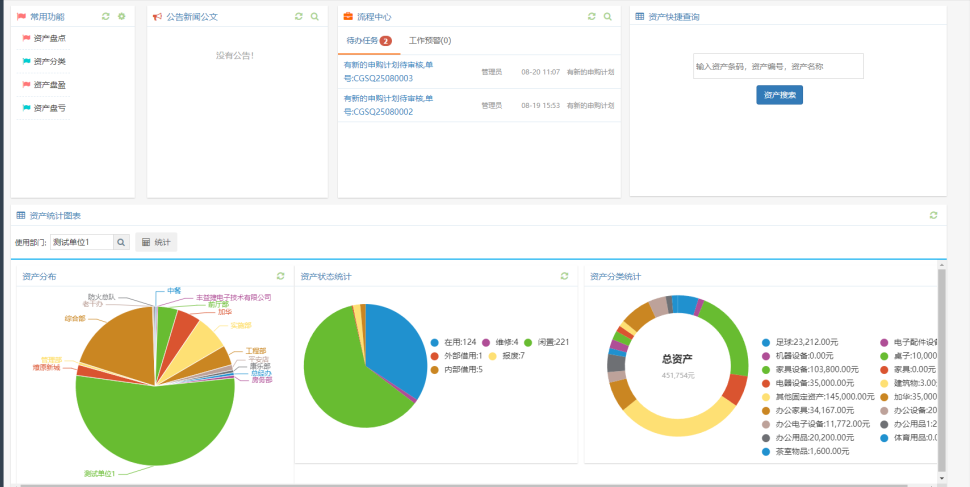
Task: Click the 流程中心 search icon
Action: [x=607, y=17]
